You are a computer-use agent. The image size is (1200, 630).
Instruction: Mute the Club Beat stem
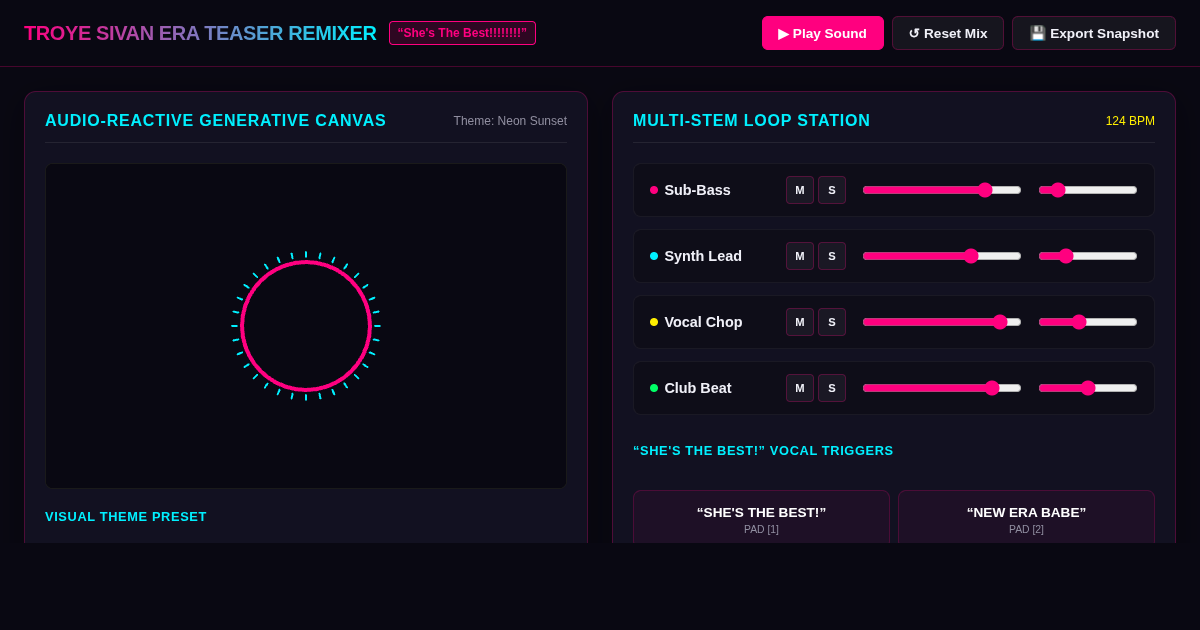800,388
